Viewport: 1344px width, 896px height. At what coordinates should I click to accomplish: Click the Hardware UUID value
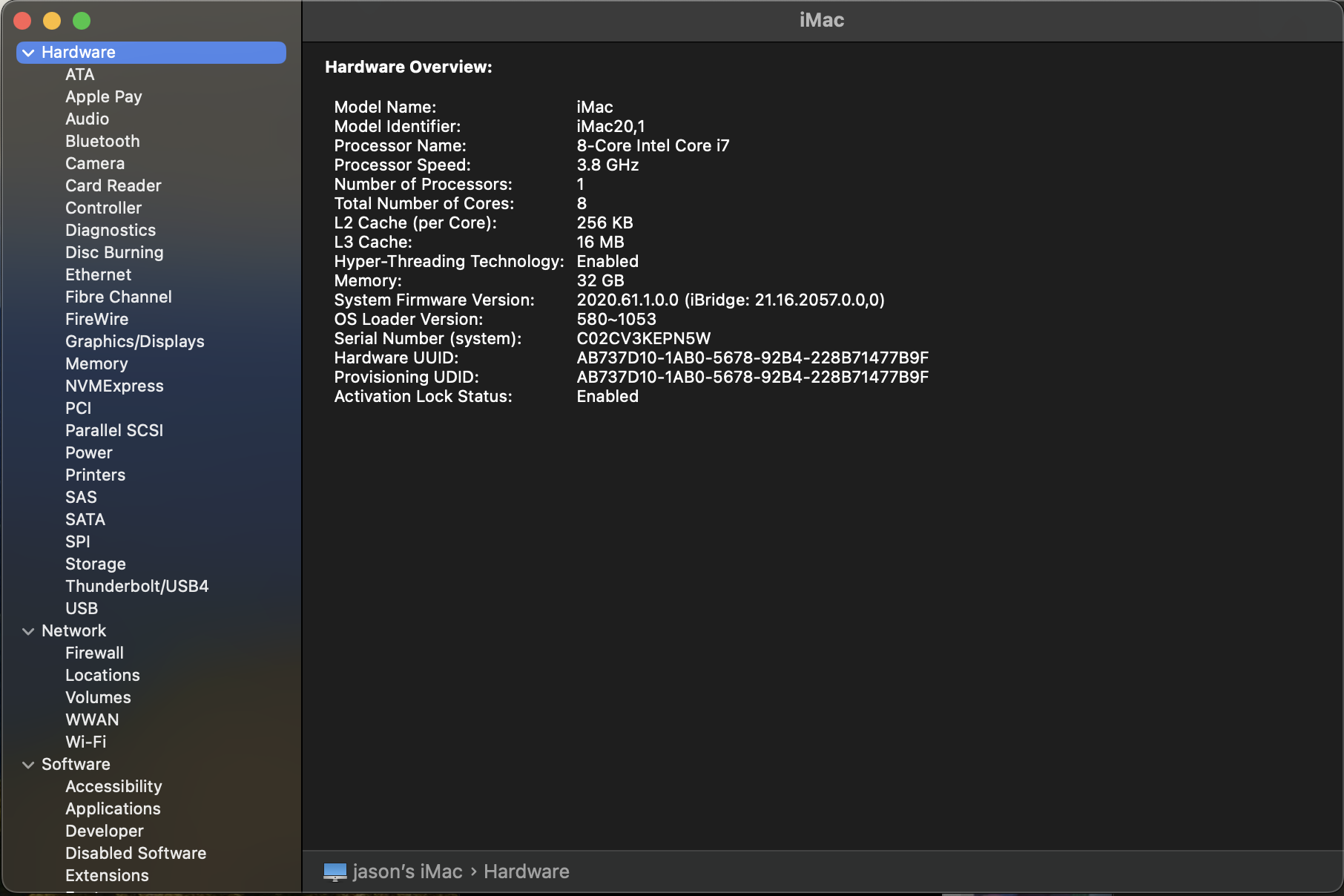[x=753, y=358]
